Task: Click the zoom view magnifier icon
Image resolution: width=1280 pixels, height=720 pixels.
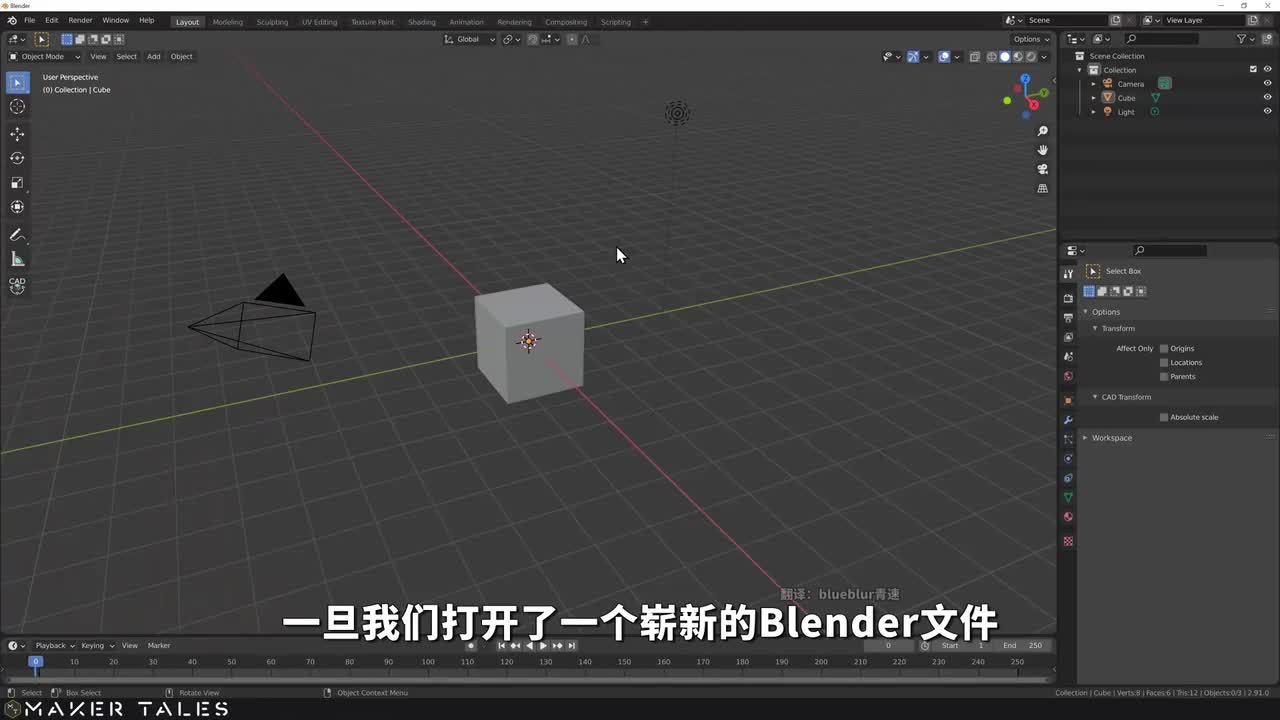Action: 1042,131
